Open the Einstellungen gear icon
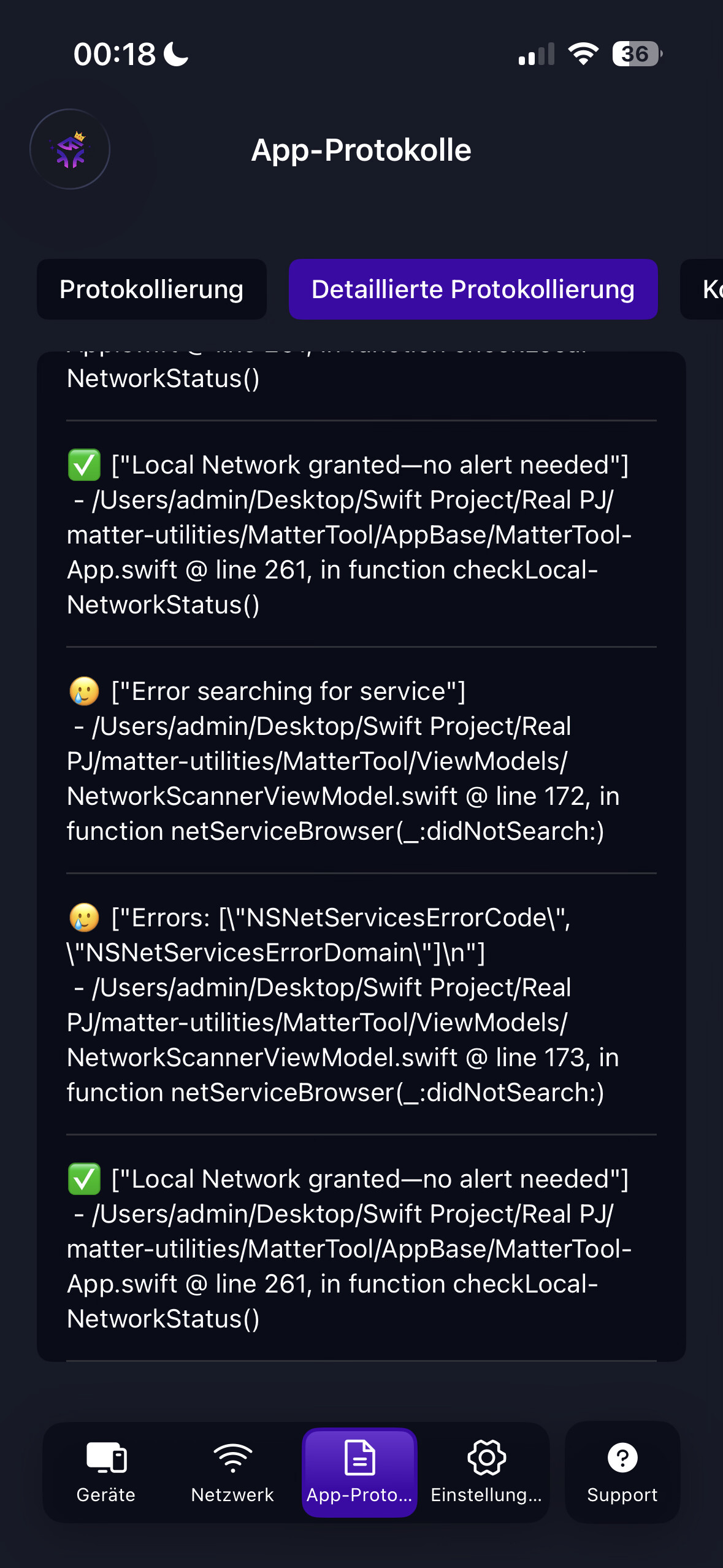 486,1458
